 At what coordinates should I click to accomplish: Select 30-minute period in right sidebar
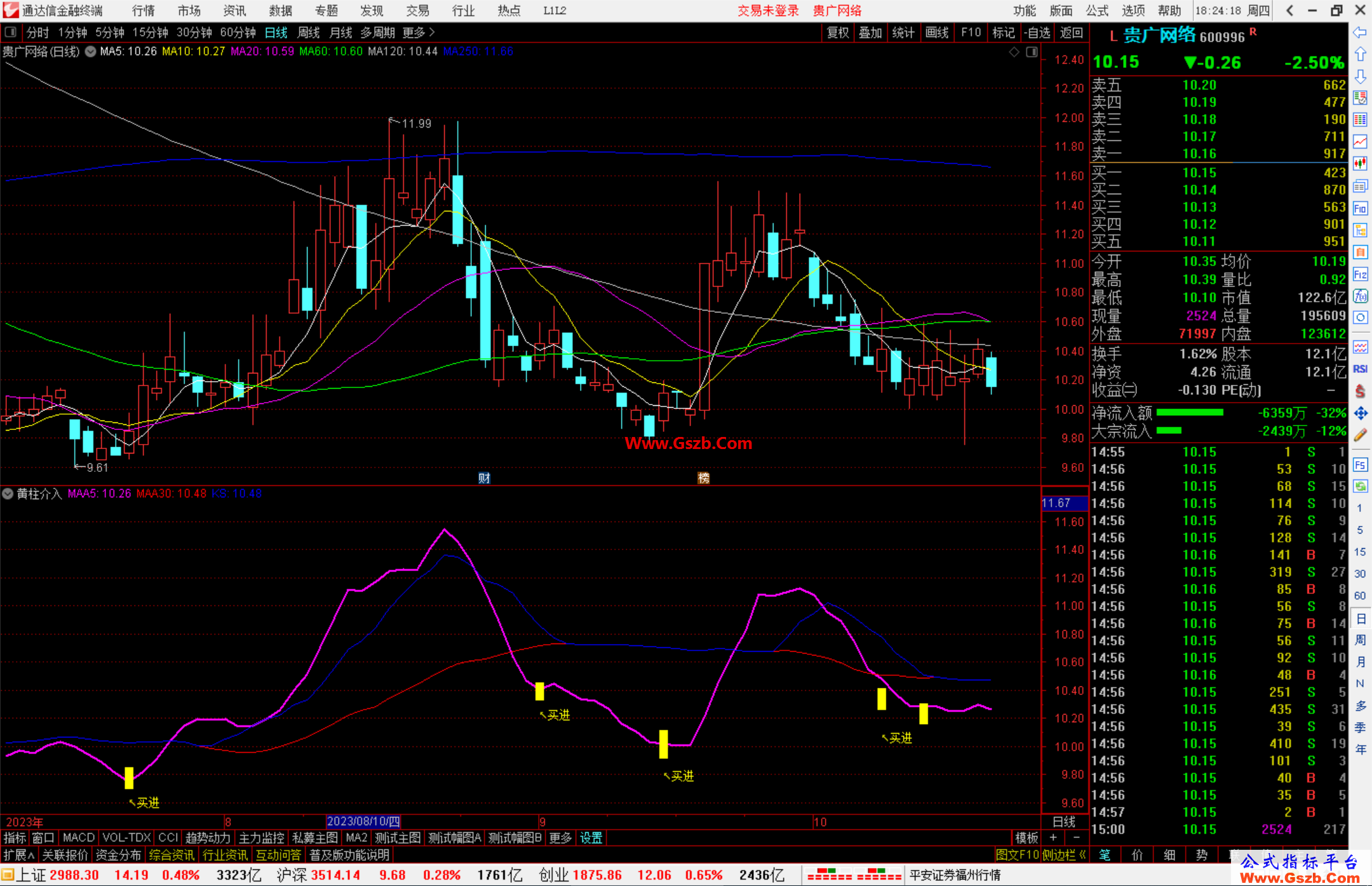(x=1360, y=574)
